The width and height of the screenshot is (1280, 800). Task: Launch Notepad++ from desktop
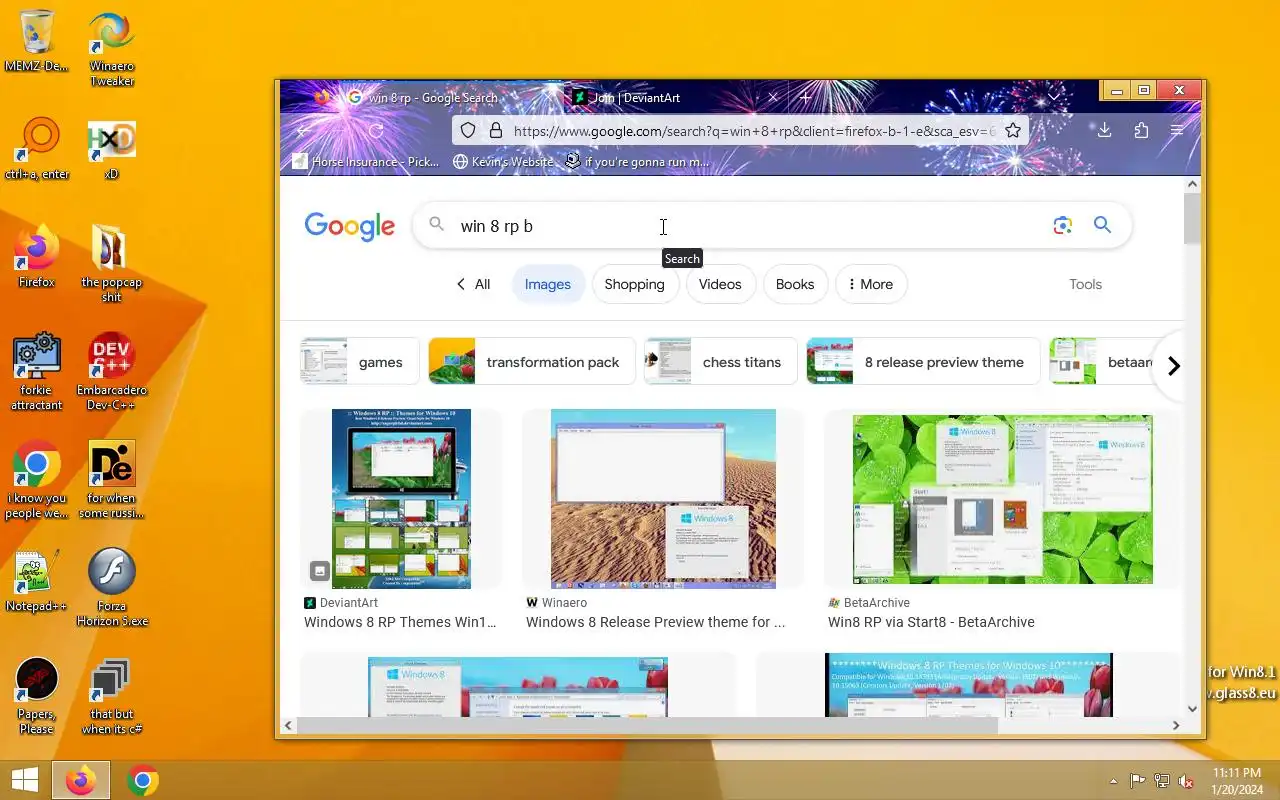tap(37, 582)
